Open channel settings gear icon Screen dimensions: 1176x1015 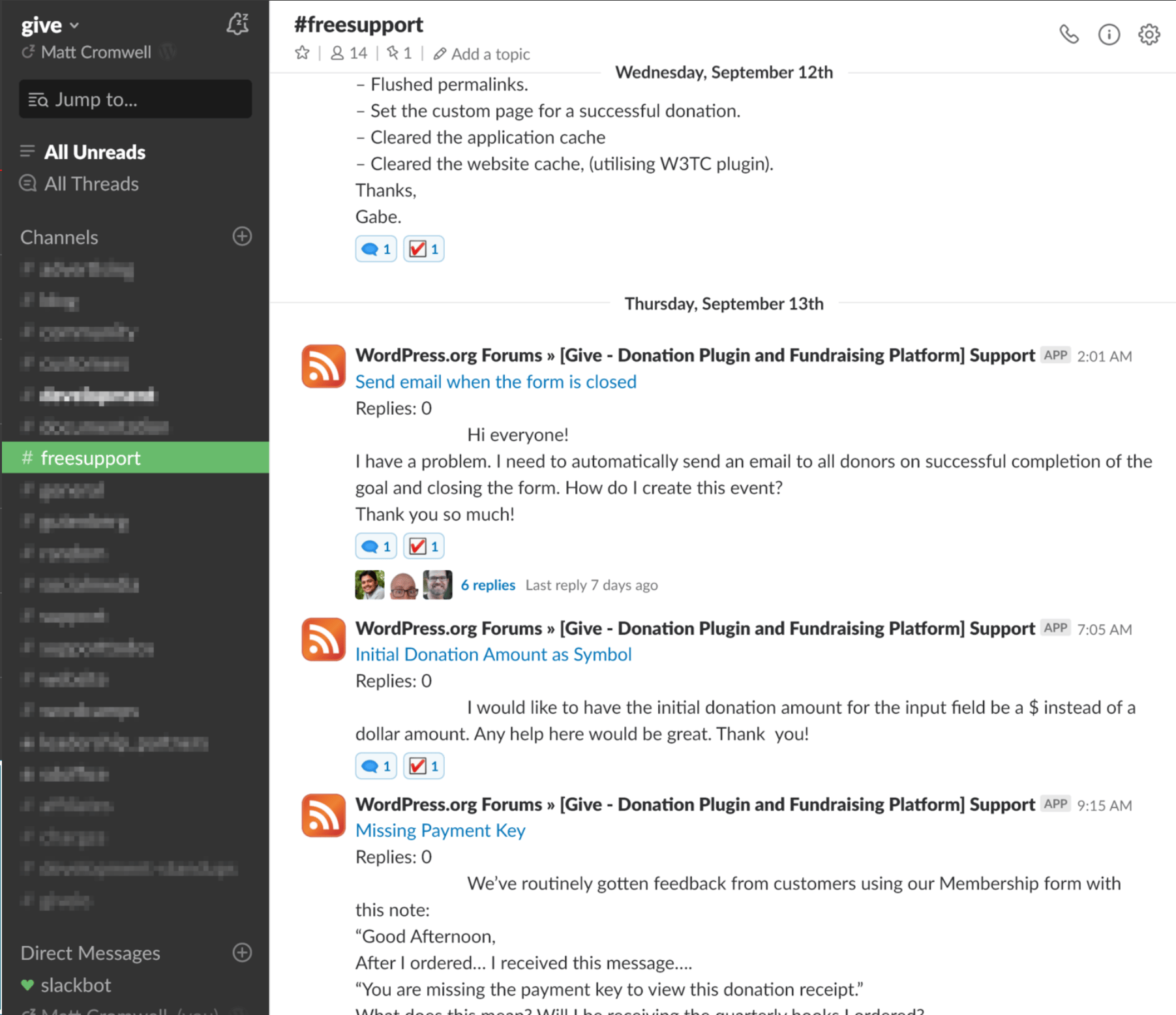click(x=1149, y=34)
